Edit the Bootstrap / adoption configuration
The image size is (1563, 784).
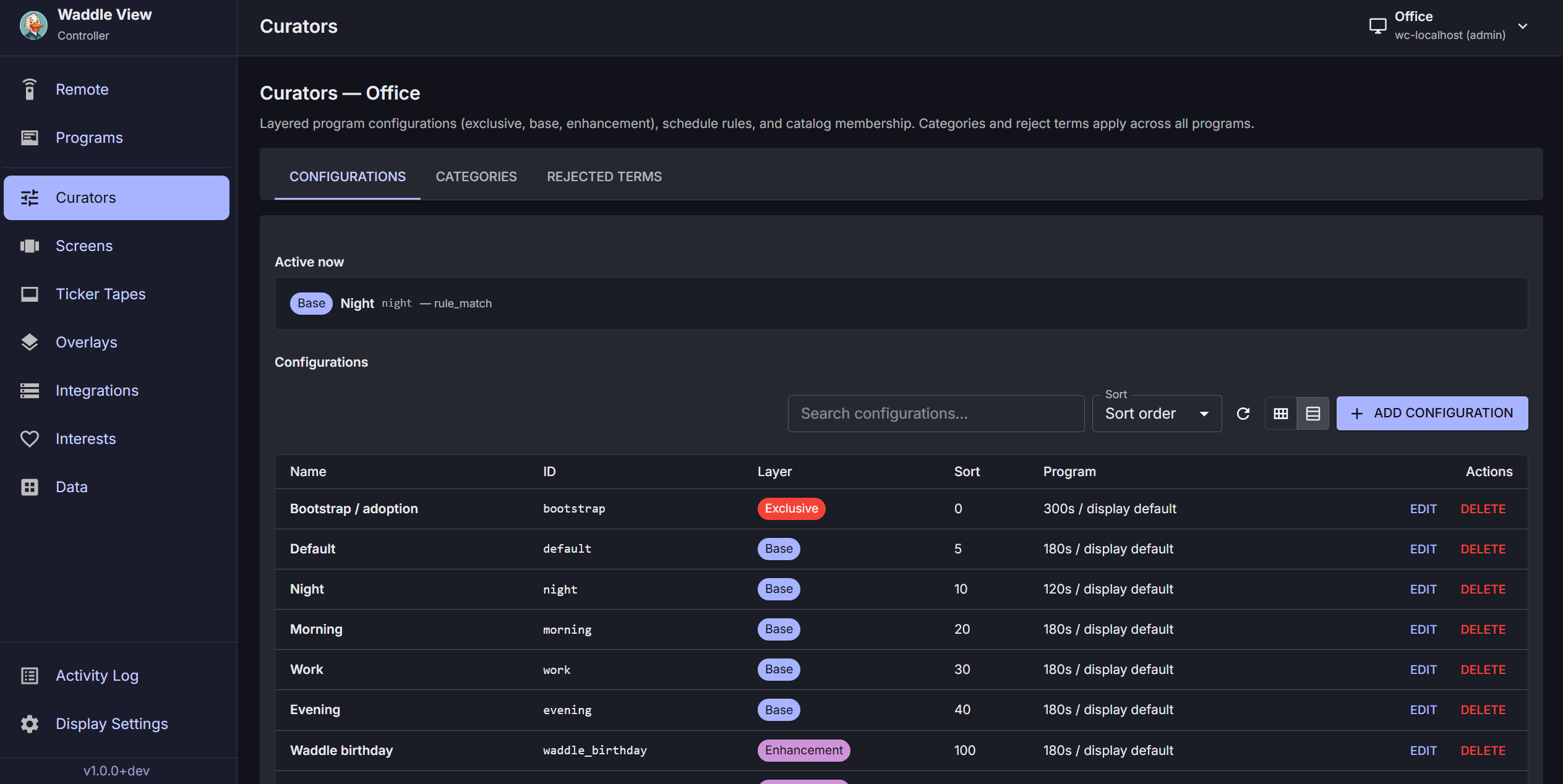coord(1423,509)
